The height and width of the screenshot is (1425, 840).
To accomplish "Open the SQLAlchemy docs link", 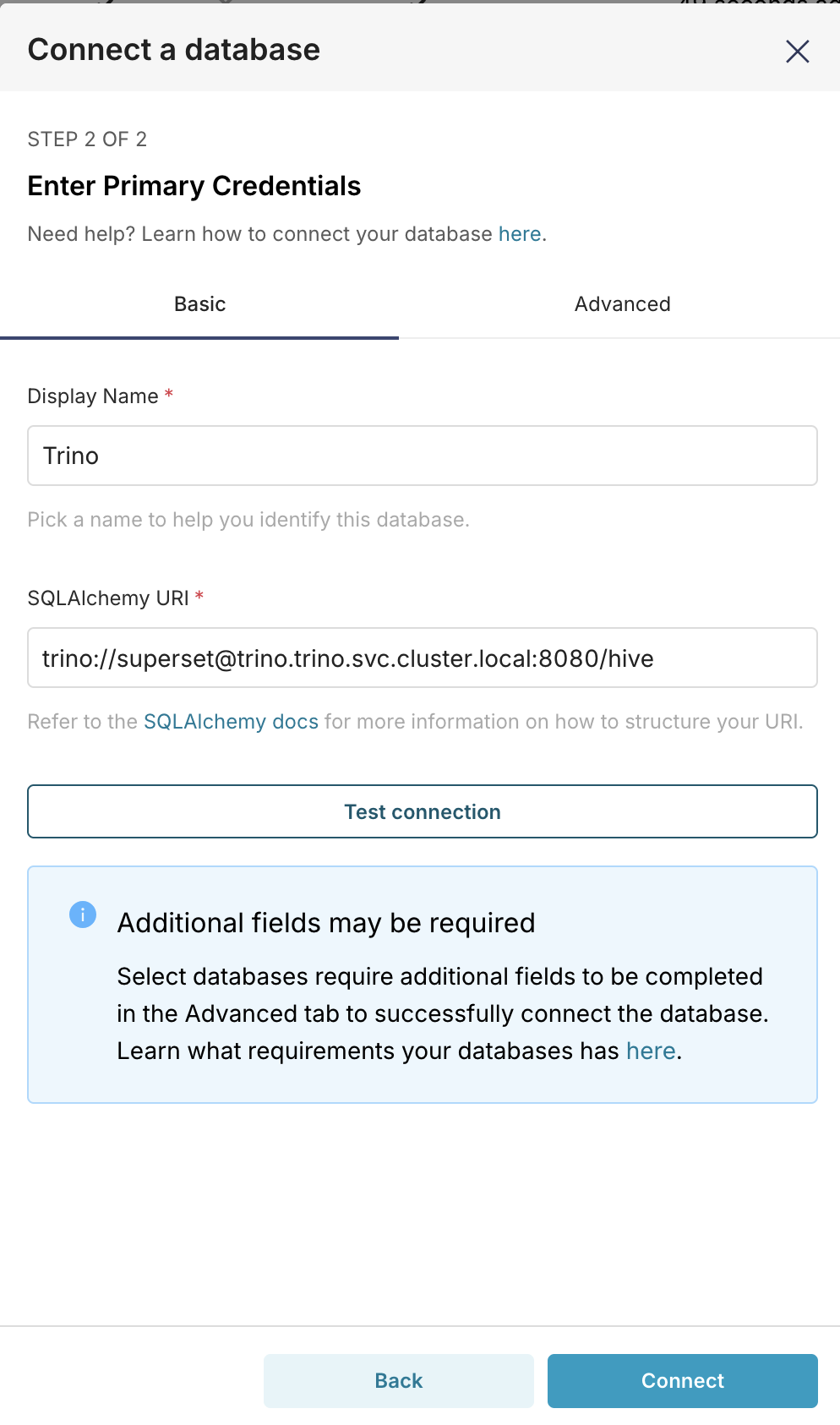I will coord(231,722).
